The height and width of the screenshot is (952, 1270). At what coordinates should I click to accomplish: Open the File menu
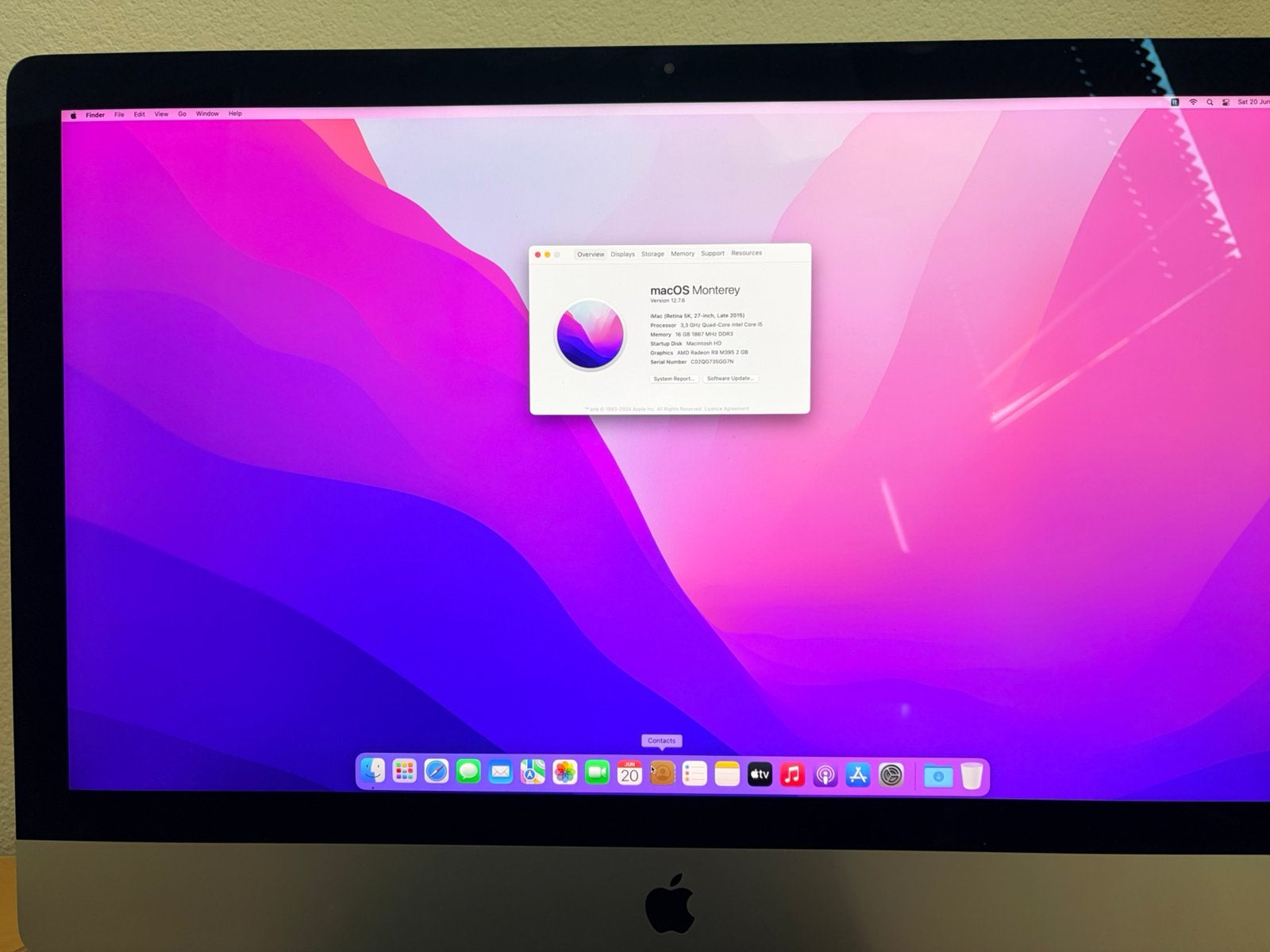(119, 115)
